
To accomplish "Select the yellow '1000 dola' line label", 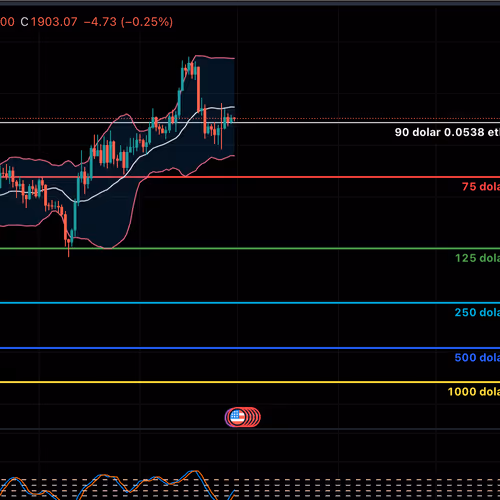I will pyautogui.click(x=474, y=392).
